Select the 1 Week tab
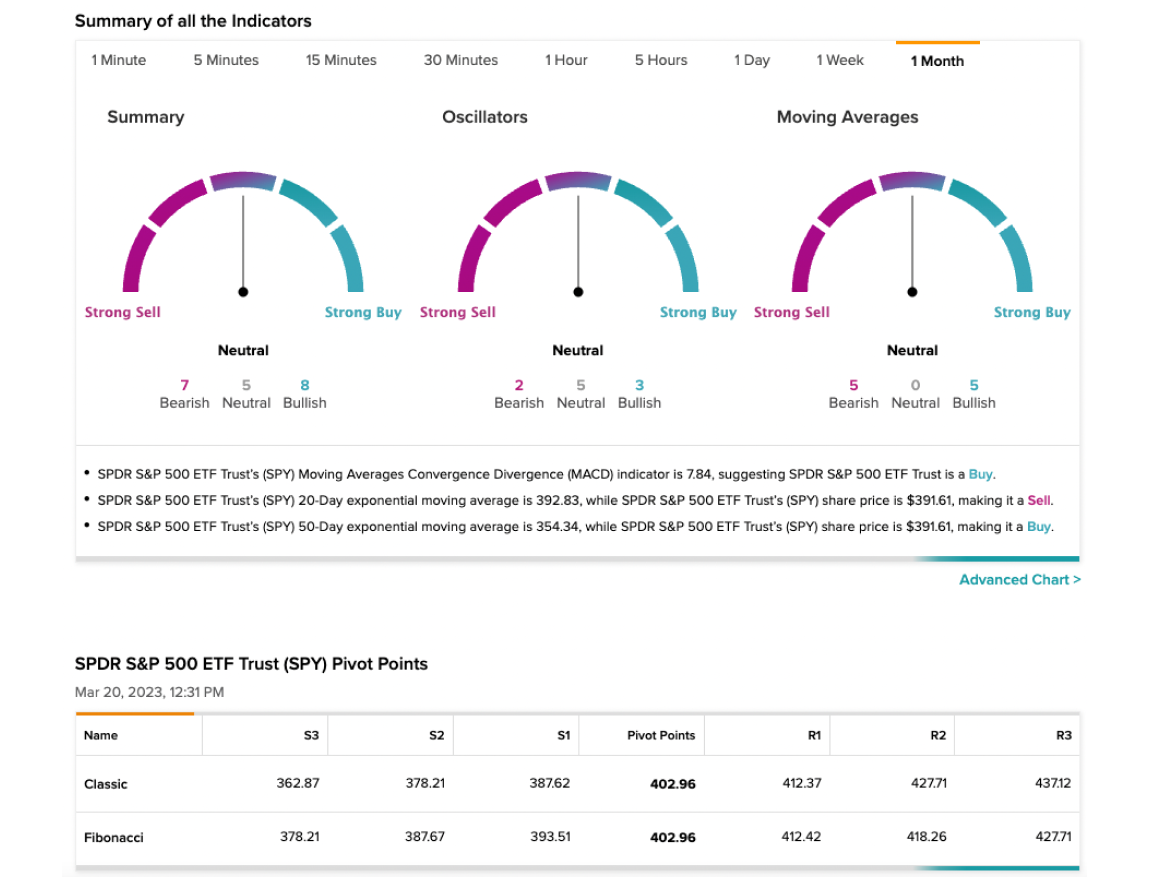 tap(840, 60)
